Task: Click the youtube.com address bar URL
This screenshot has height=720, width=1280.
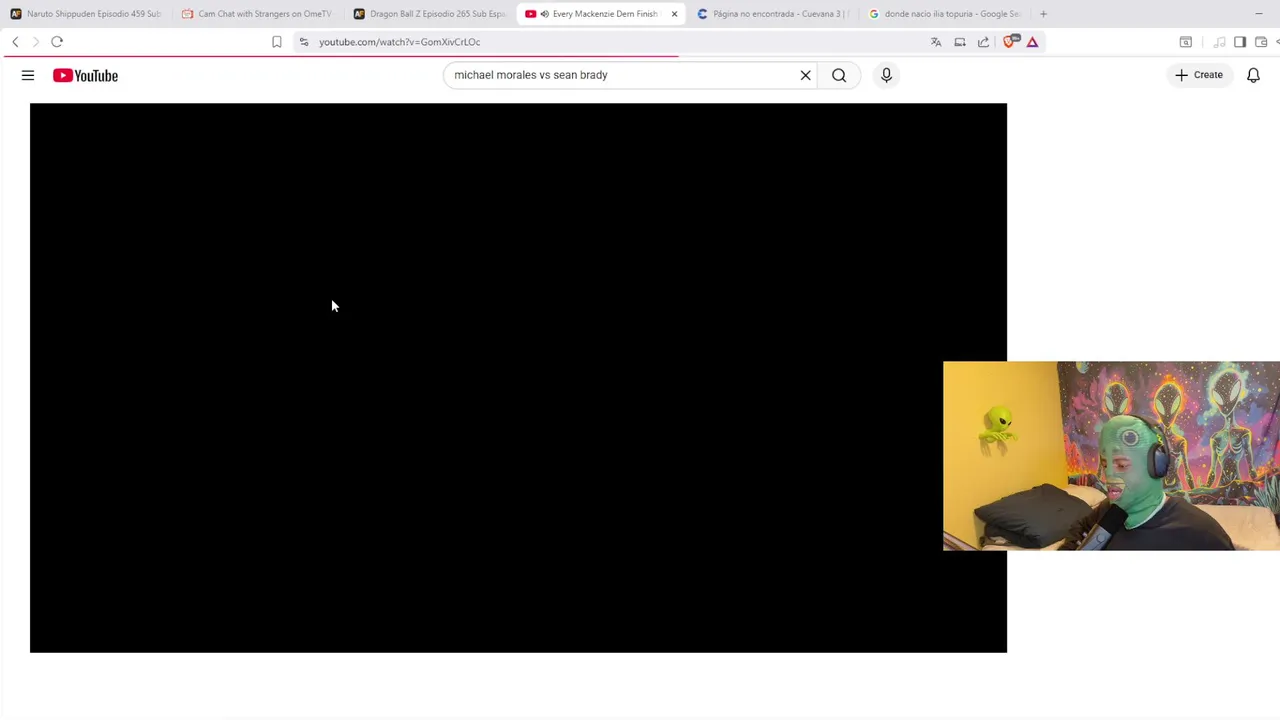Action: coord(399,42)
